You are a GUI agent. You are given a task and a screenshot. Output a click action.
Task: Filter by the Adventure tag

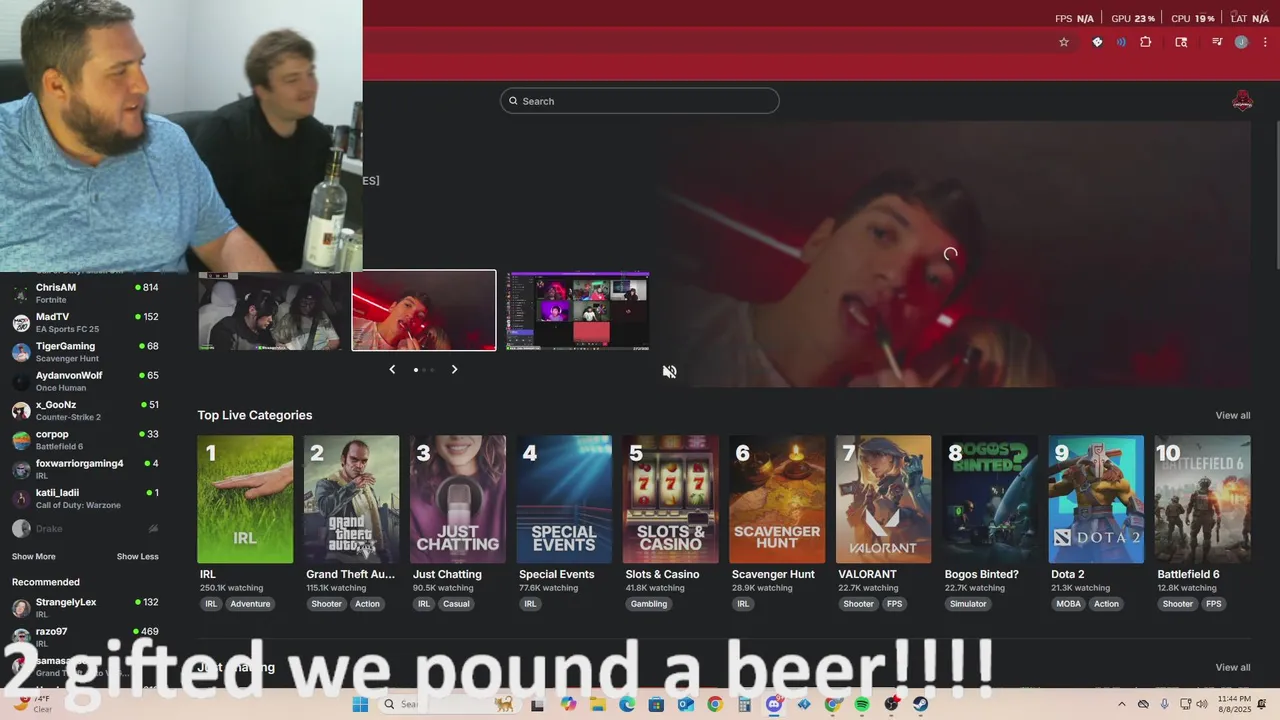click(250, 604)
